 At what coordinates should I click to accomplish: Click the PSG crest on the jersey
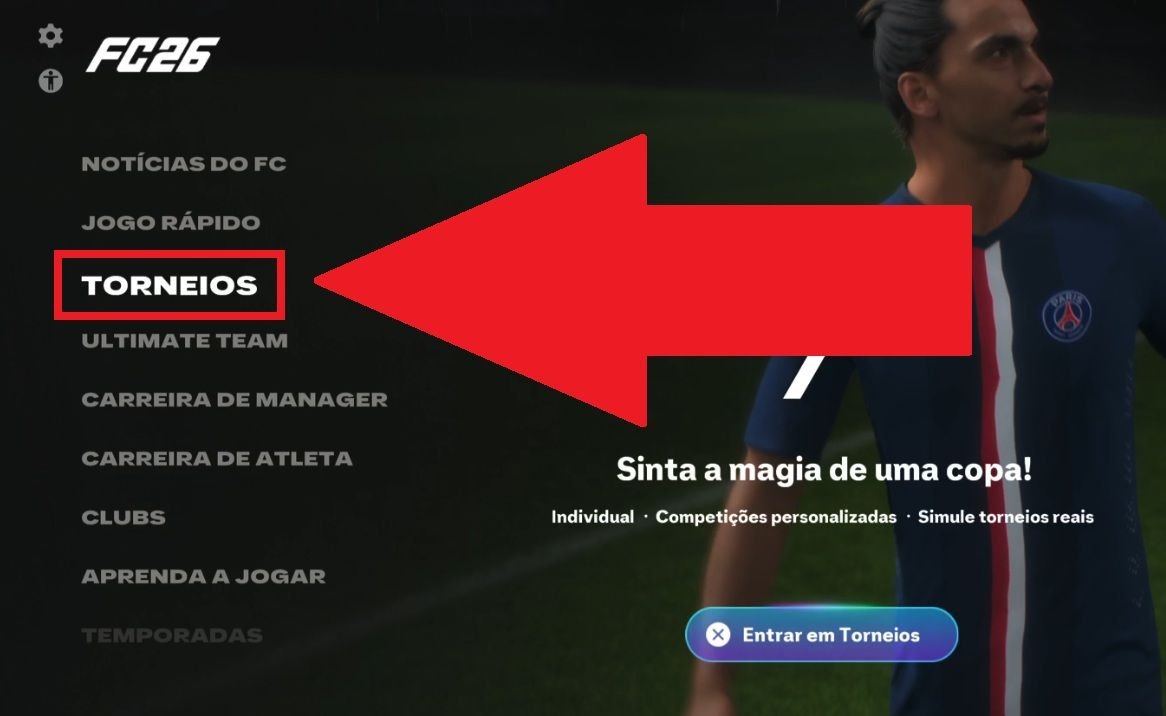click(1066, 316)
